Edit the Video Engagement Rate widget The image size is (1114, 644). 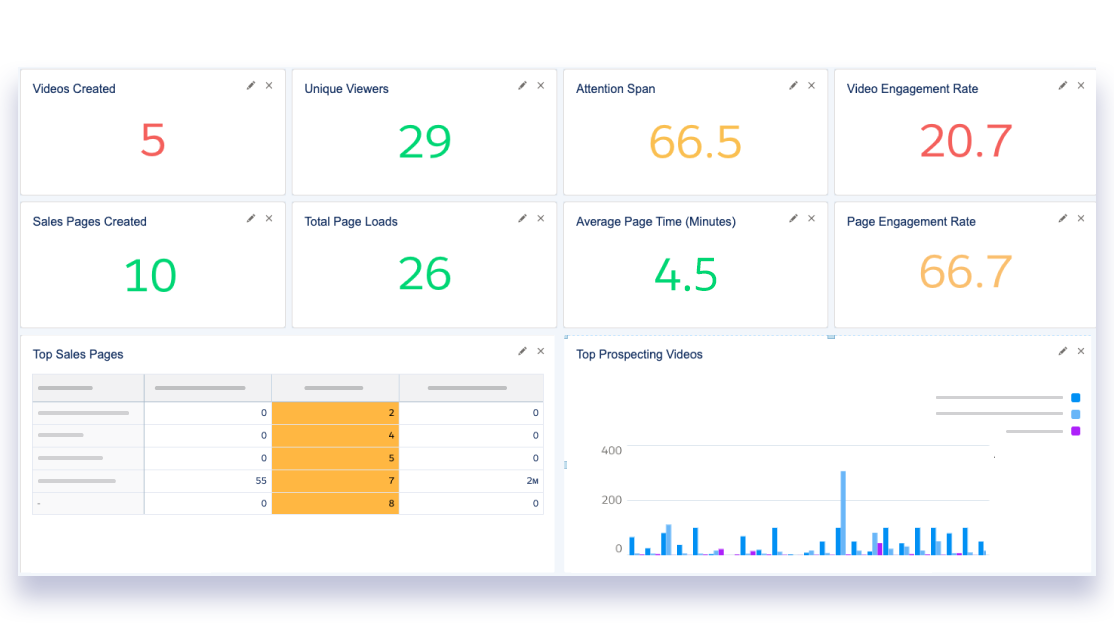tap(1062, 85)
